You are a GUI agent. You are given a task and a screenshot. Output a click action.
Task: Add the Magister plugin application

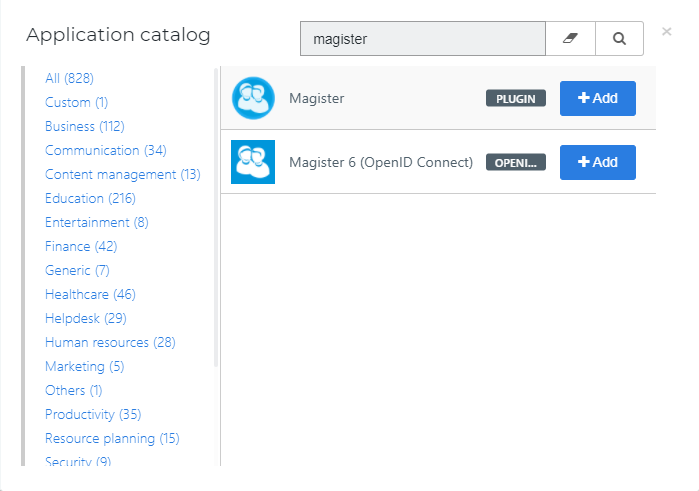598,98
